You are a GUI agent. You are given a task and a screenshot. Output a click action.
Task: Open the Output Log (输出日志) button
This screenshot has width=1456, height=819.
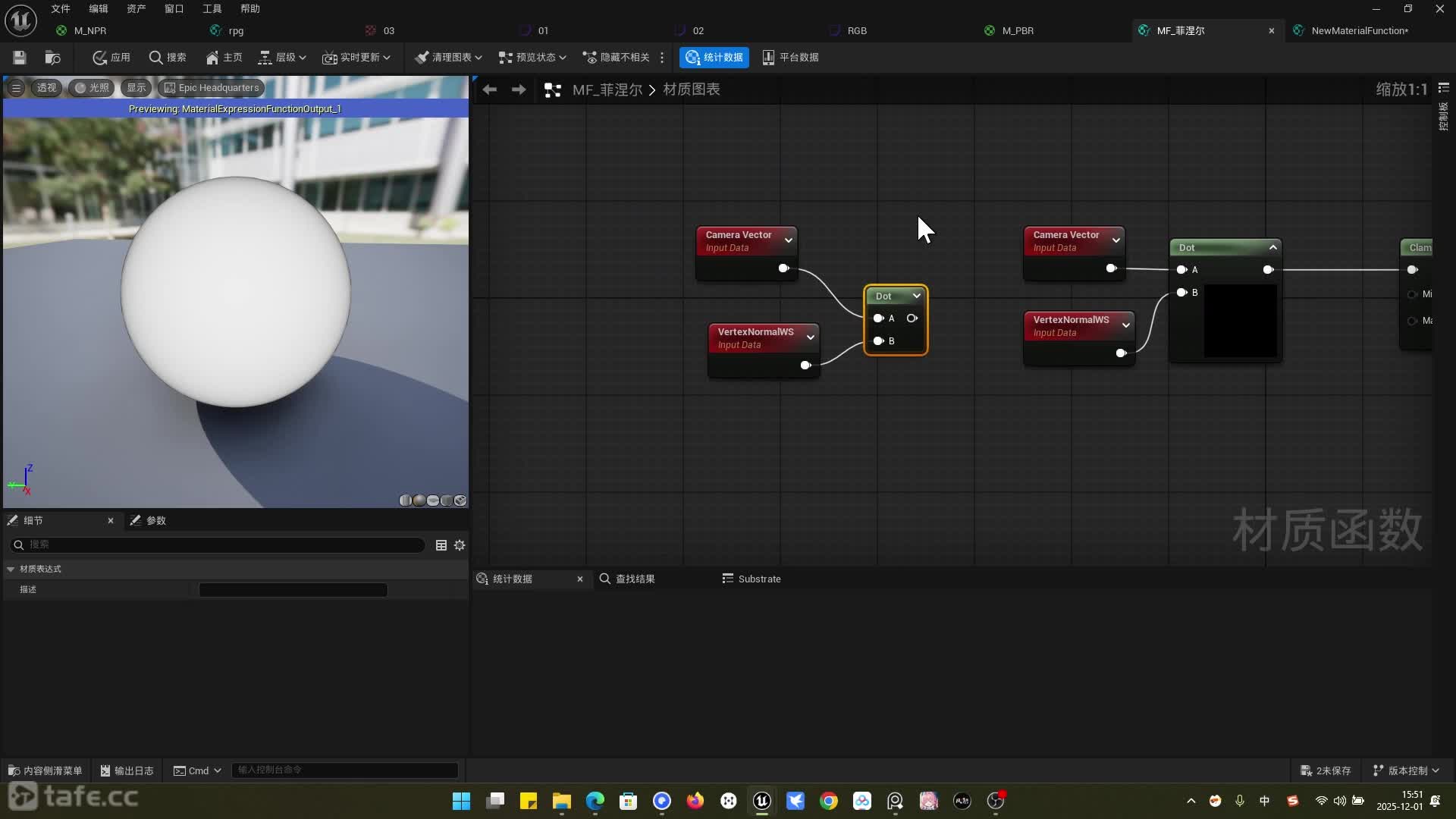pyautogui.click(x=127, y=770)
